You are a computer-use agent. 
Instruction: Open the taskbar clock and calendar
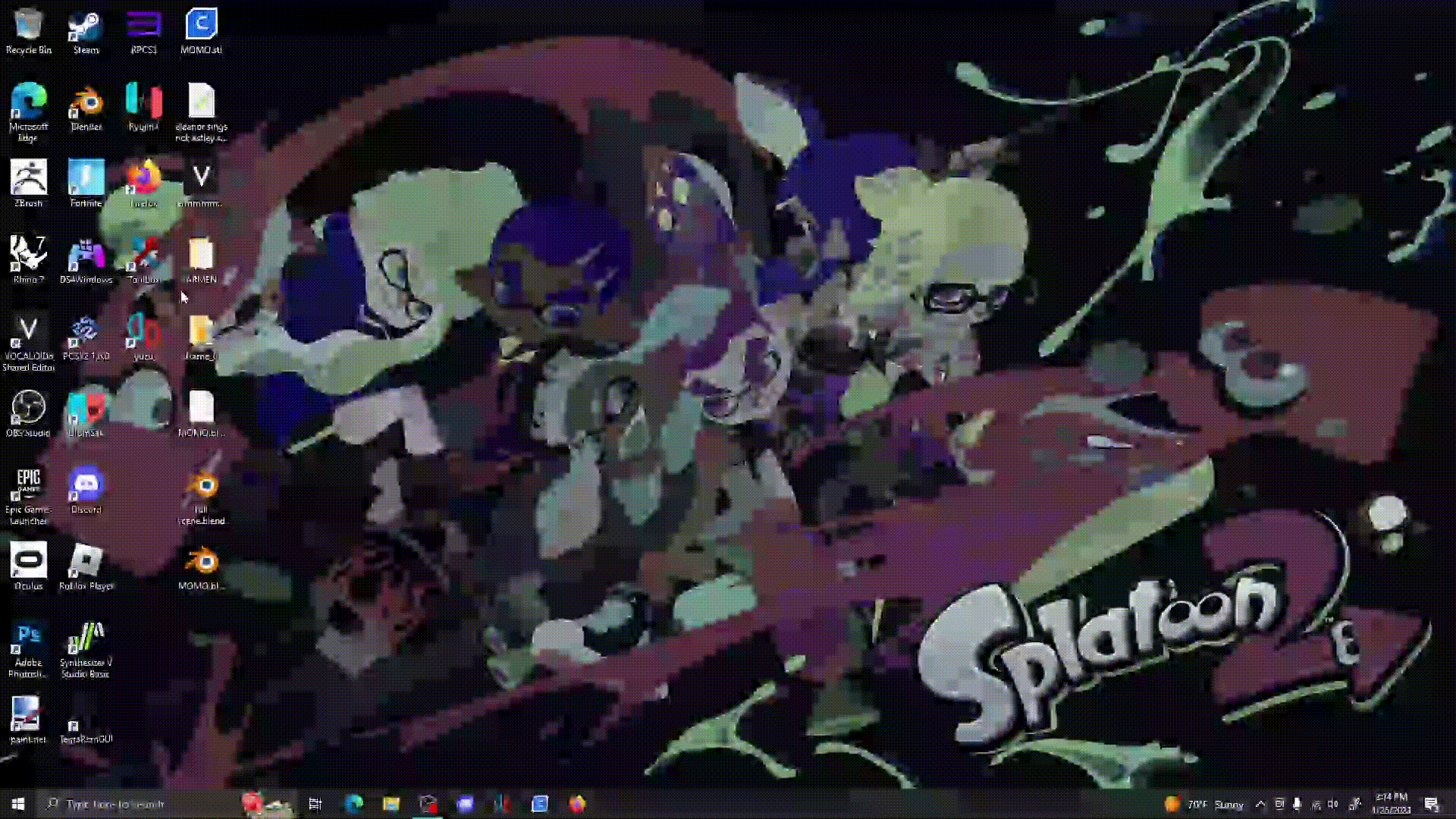pyautogui.click(x=1391, y=804)
